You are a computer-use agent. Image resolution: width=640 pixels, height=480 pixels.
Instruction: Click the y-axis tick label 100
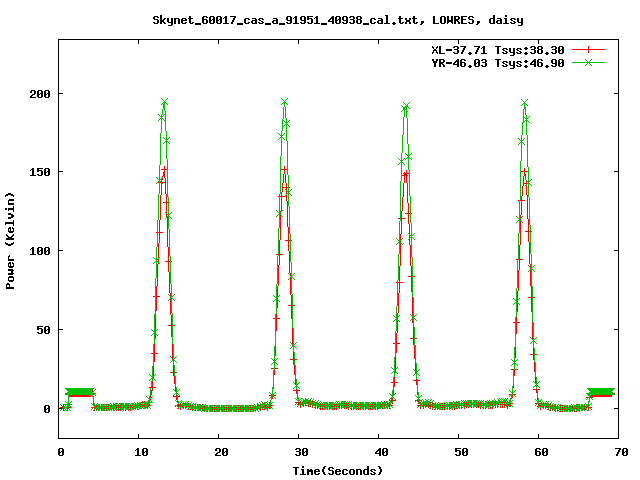[x=40, y=251]
